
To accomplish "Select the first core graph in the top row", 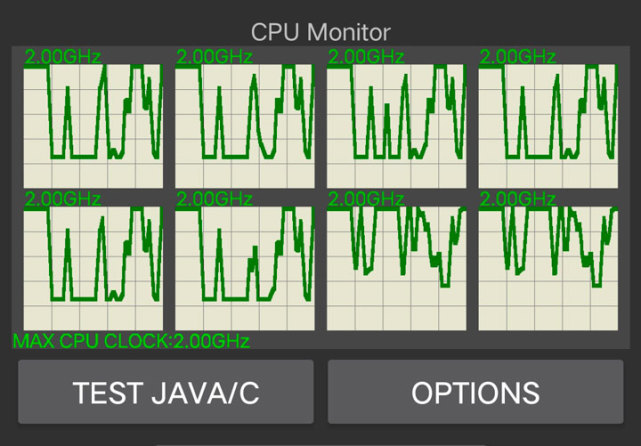I will 92,124.
